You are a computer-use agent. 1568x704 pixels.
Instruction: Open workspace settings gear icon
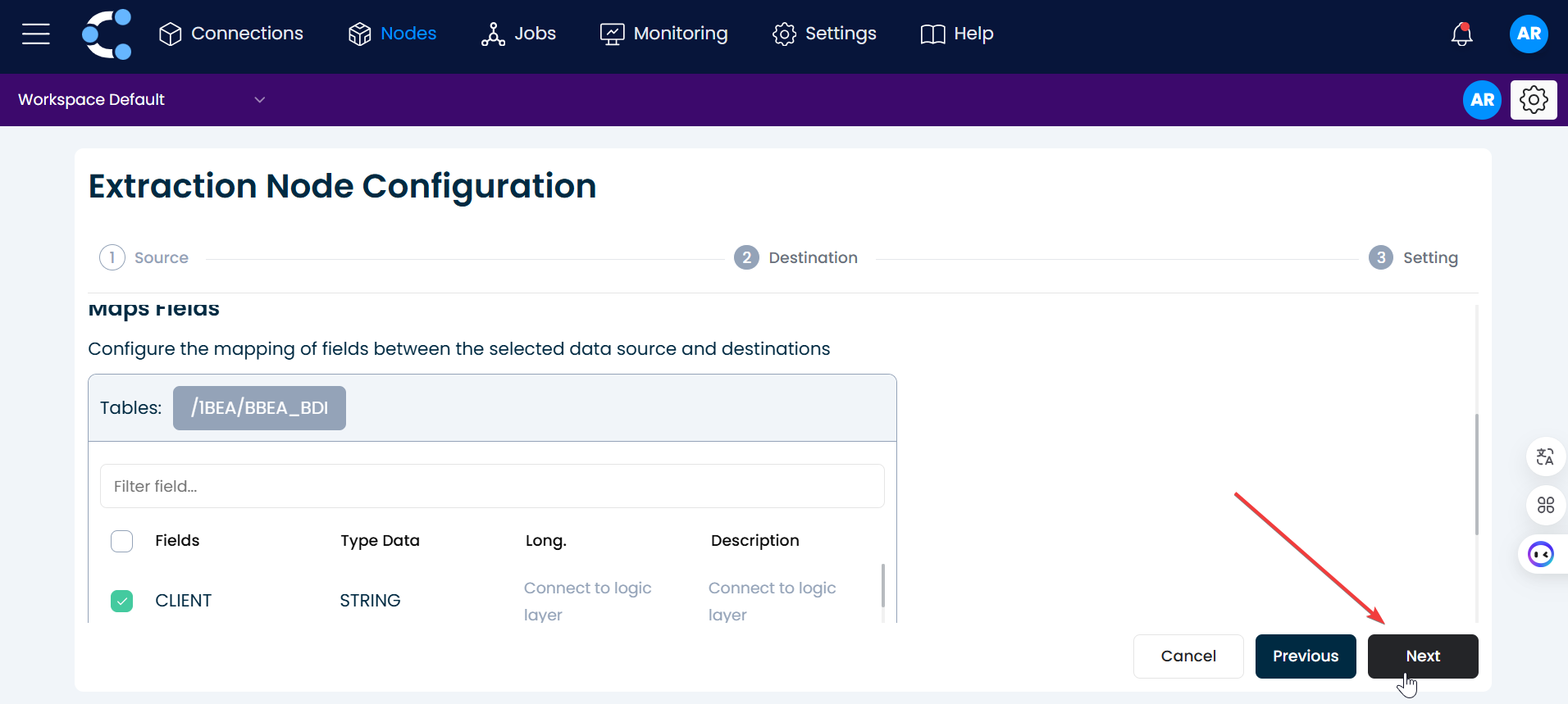(1534, 100)
